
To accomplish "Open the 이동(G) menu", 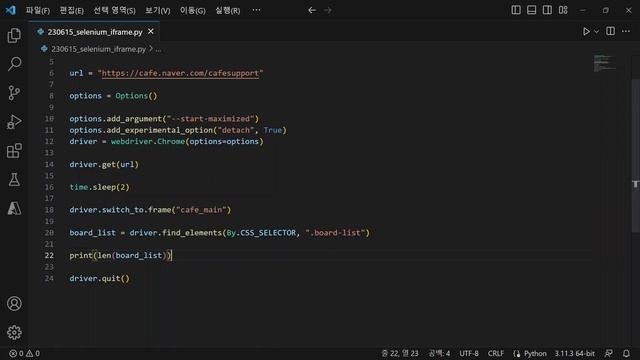I will coord(193,11).
